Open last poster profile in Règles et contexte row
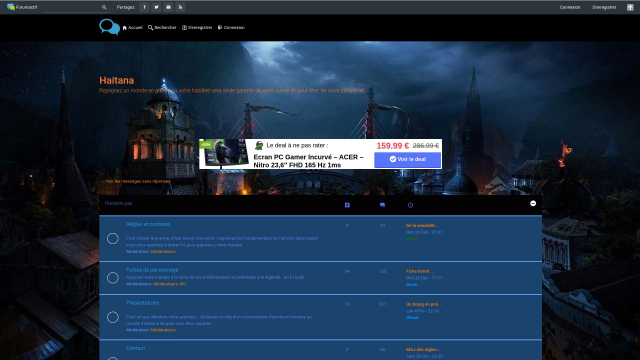This screenshot has width=640, height=360. click(x=412, y=239)
